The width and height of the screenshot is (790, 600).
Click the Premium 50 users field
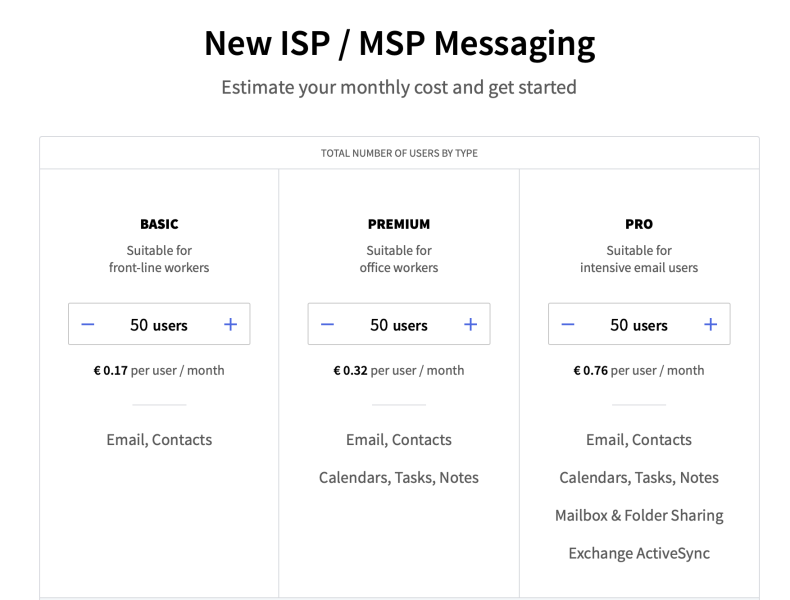[399, 325]
